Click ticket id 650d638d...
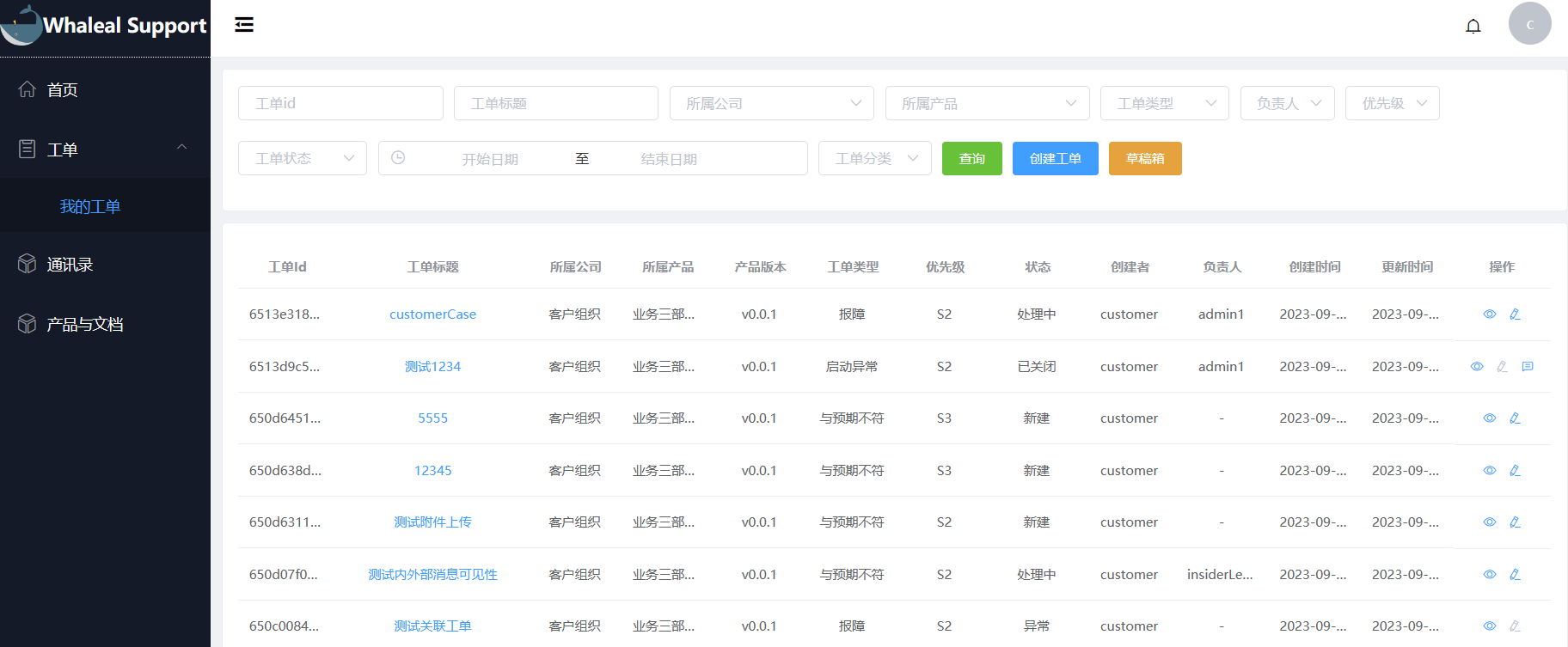This screenshot has width=1568, height=647. (x=285, y=471)
